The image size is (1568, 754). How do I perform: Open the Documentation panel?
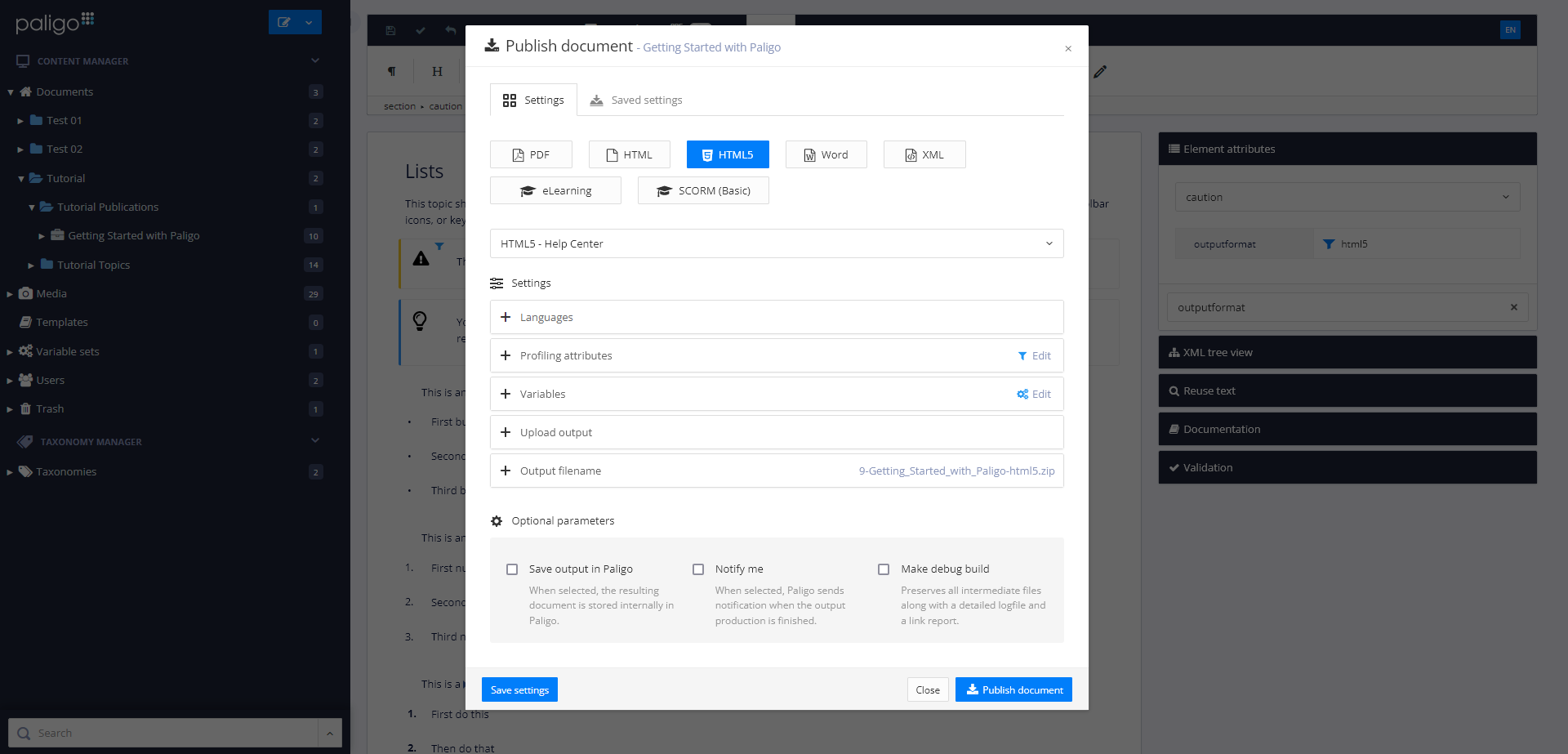[1347, 429]
